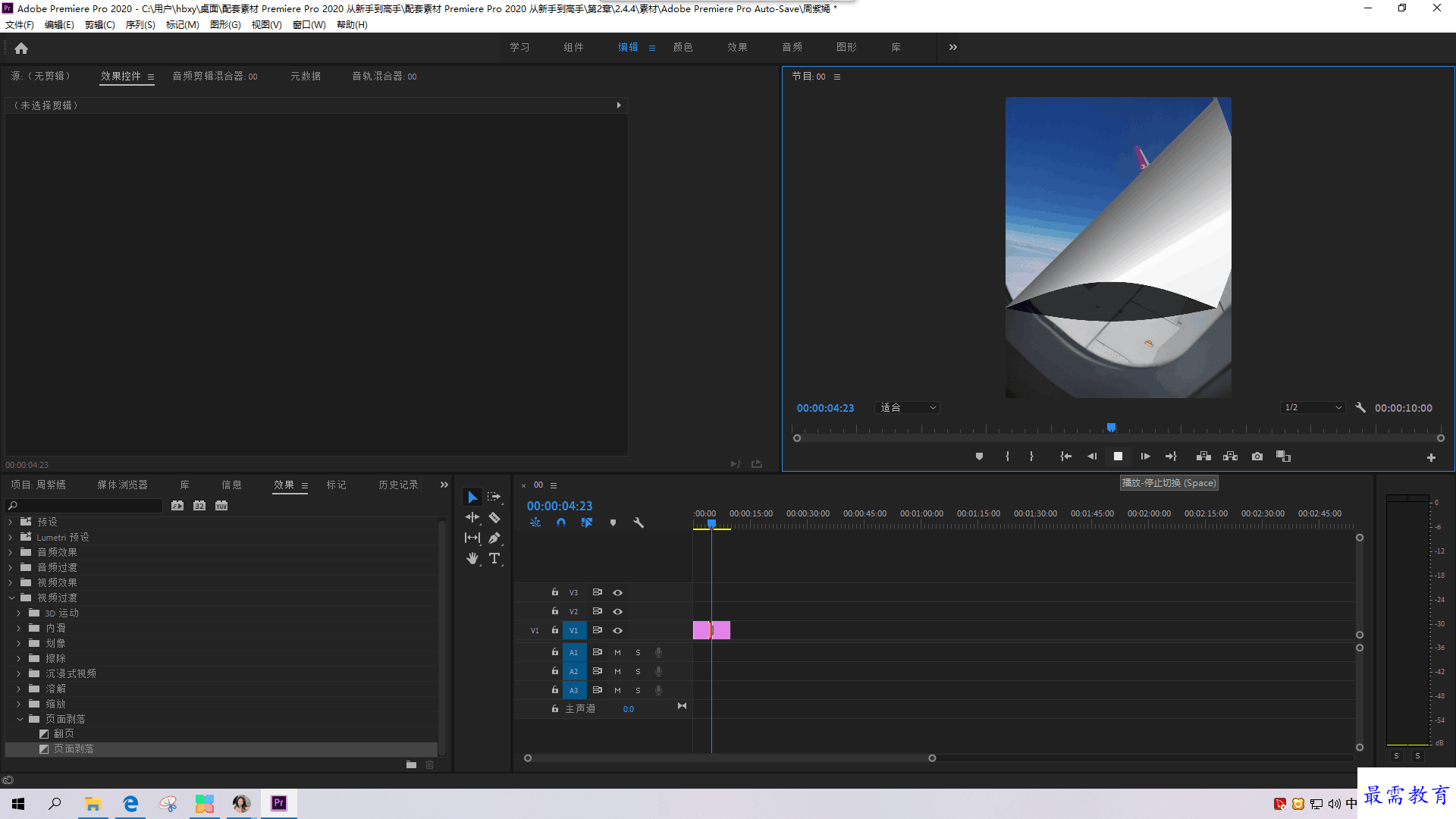The height and width of the screenshot is (819, 1456).
Task: Open the 元数据 tab
Action: pos(306,76)
